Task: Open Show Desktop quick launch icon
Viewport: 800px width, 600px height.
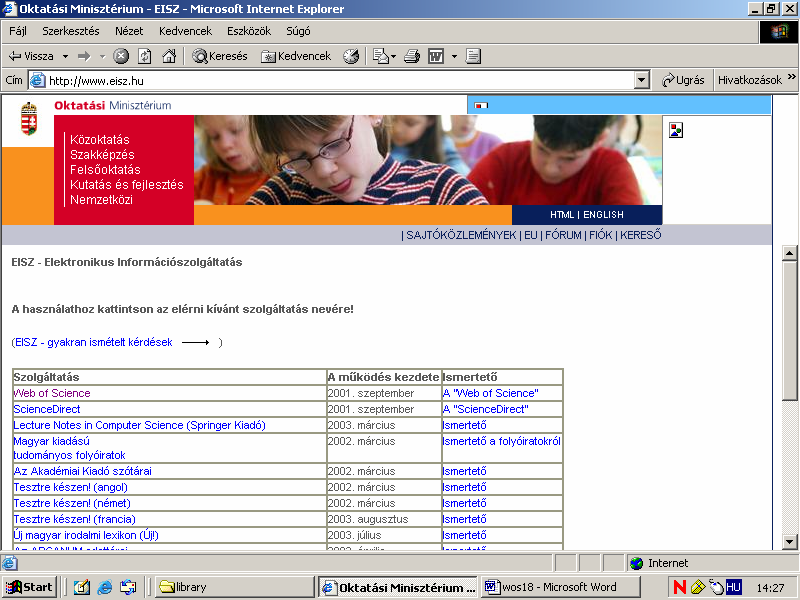Action: (82, 587)
